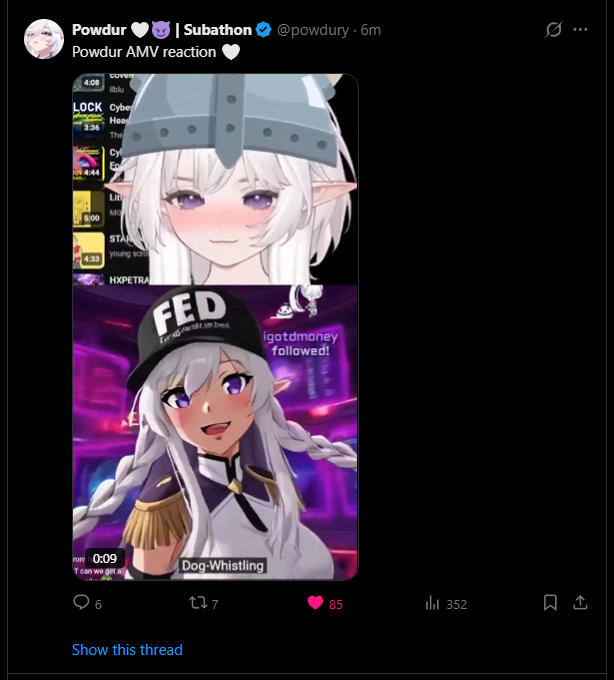Image resolution: width=614 pixels, height=680 pixels.
Task: Click the repost arrows icon
Action: point(199,603)
